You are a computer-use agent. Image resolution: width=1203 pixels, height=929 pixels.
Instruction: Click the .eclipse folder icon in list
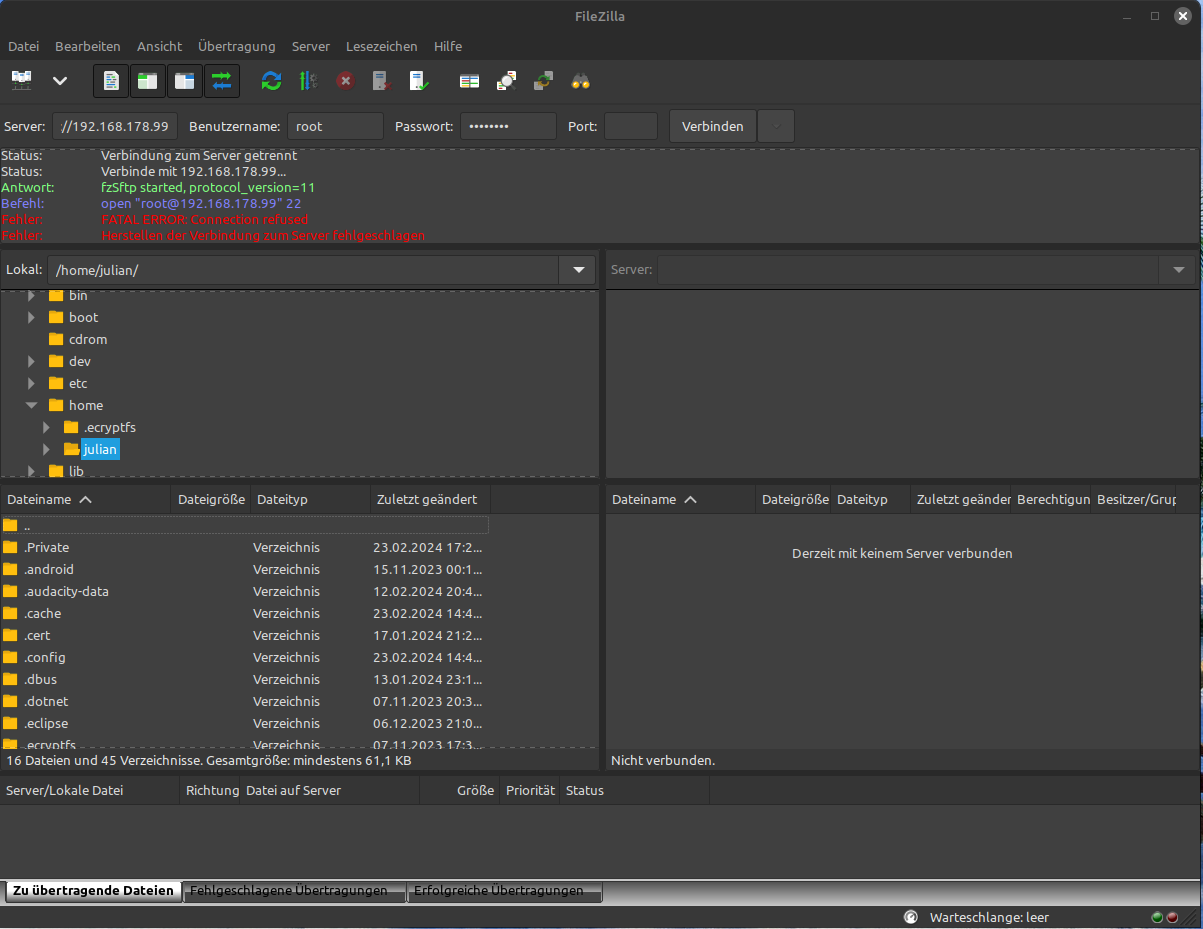click(10, 723)
